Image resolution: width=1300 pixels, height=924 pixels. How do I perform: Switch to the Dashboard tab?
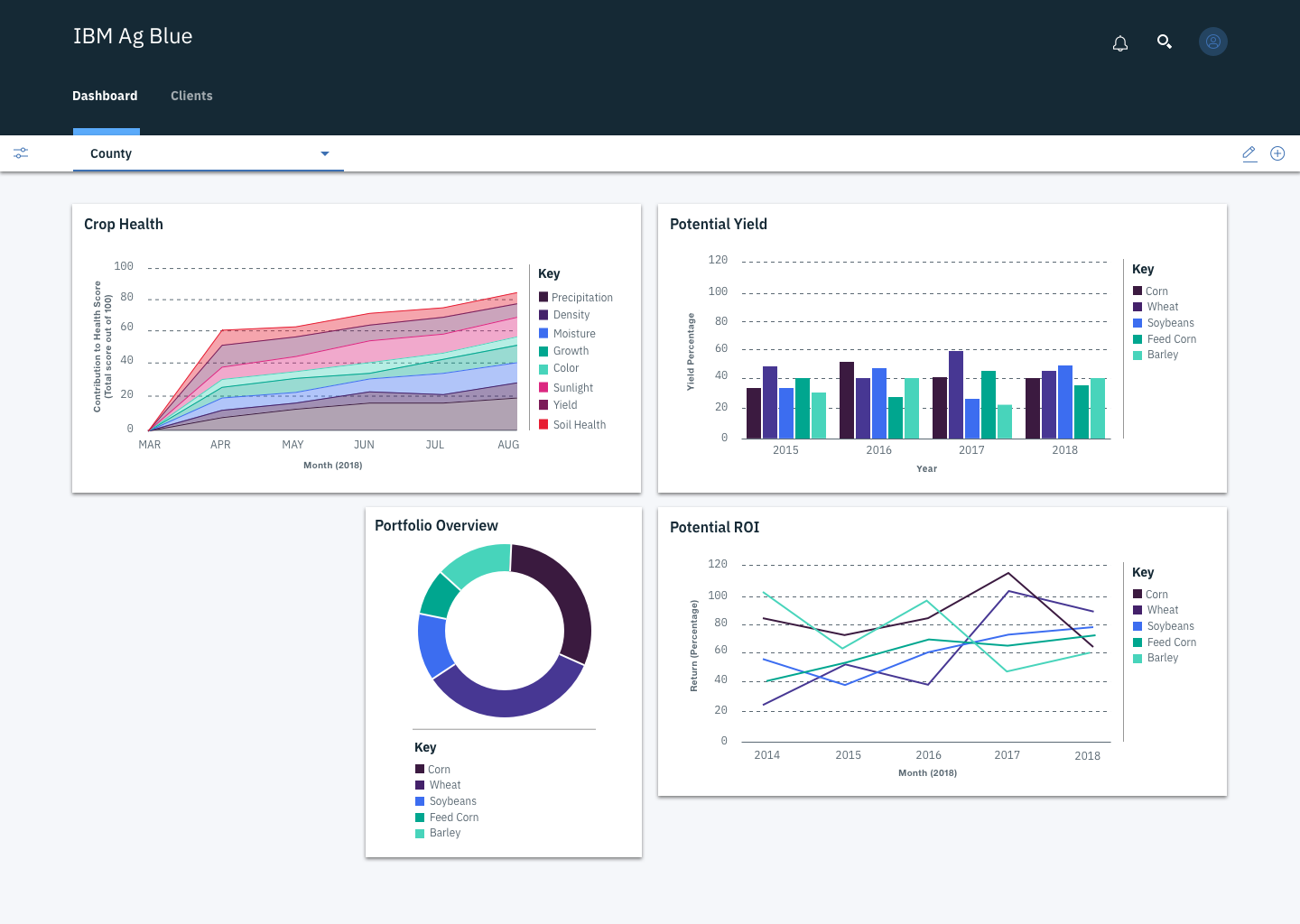click(x=105, y=96)
